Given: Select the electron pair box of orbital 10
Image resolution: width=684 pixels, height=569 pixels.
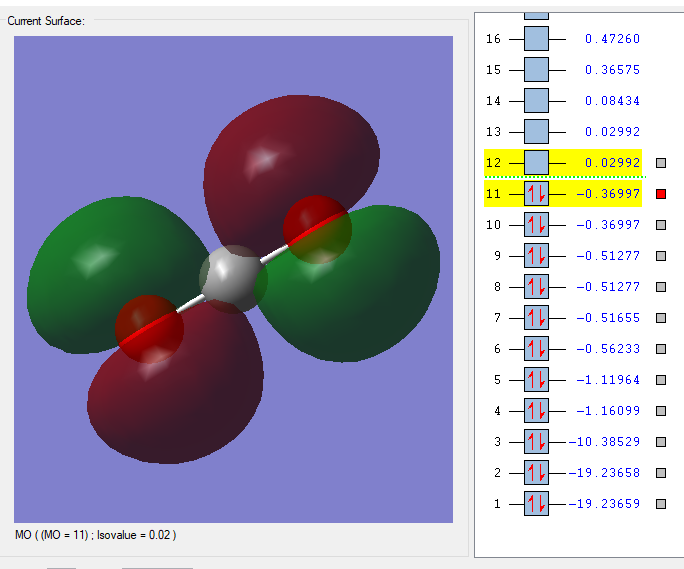Looking at the screenshot, I should click(x=536, y=225).
